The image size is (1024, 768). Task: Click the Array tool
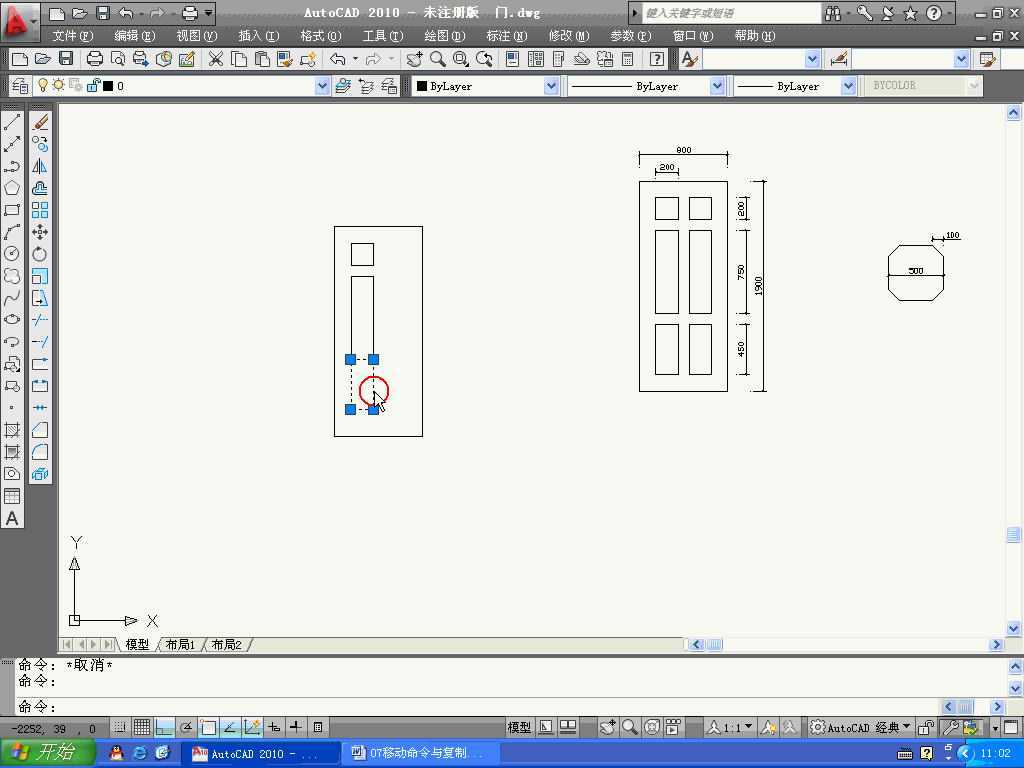click(40, 210)
